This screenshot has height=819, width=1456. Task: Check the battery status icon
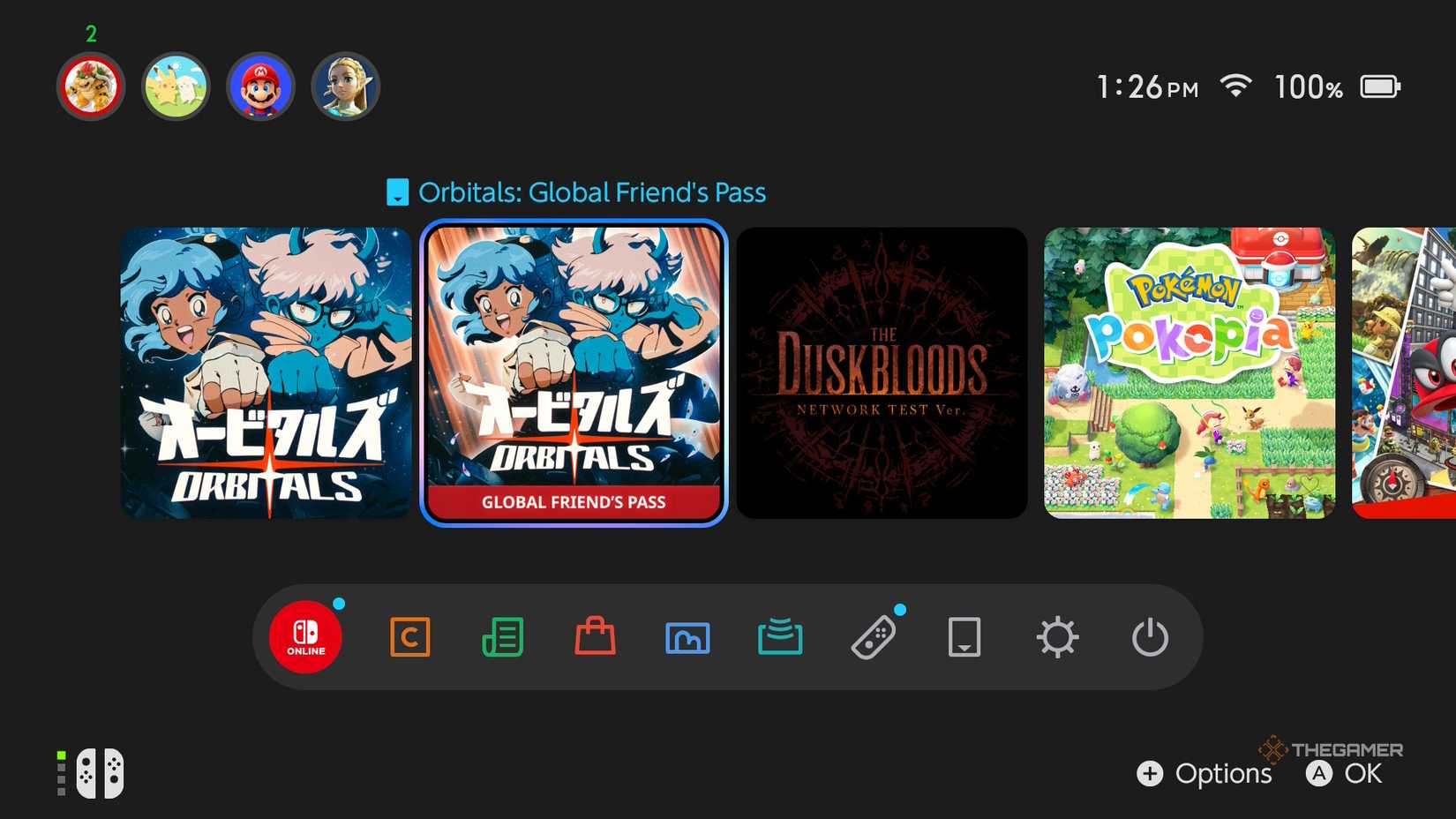click(x=1380, y=86)
